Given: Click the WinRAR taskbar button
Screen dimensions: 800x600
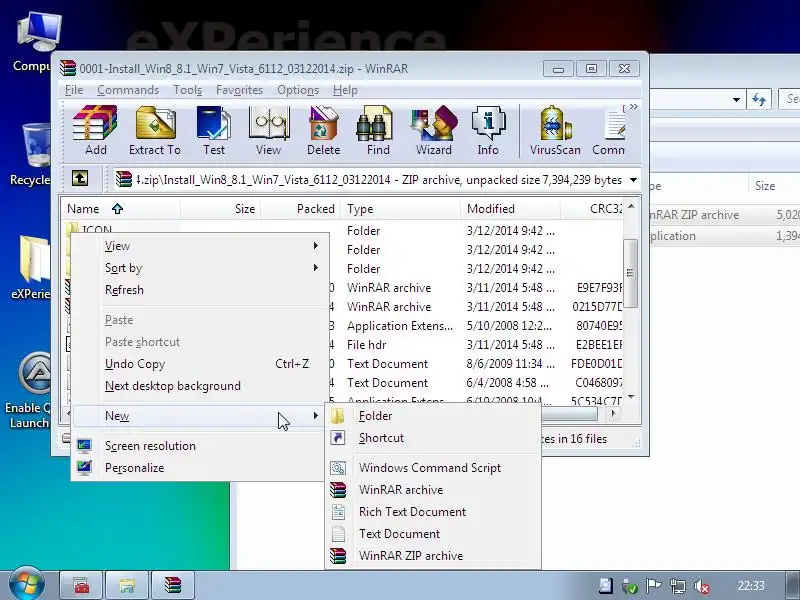Looking at the screenshot, I should click(x=173, y=585).
